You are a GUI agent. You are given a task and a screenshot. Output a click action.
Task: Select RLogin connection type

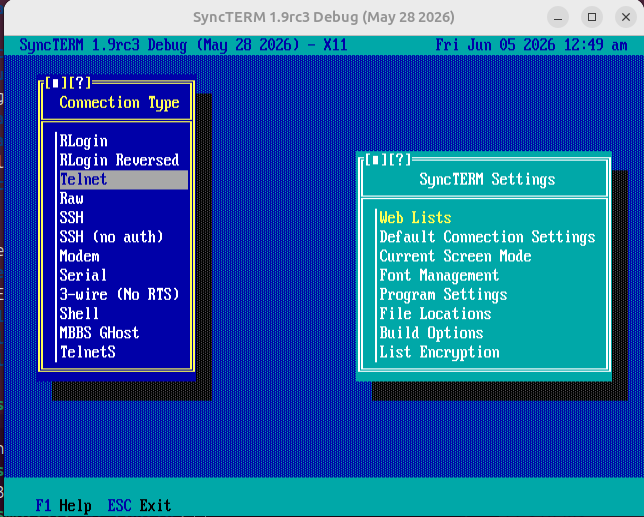(124, 141)
